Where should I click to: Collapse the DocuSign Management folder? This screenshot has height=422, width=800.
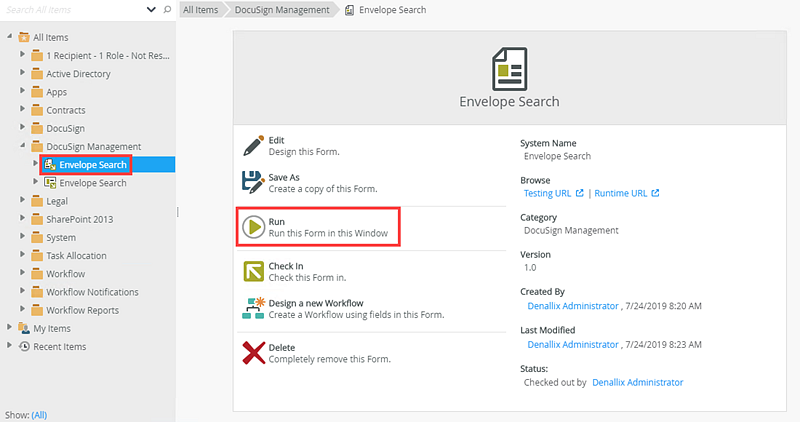pos(22,145)
